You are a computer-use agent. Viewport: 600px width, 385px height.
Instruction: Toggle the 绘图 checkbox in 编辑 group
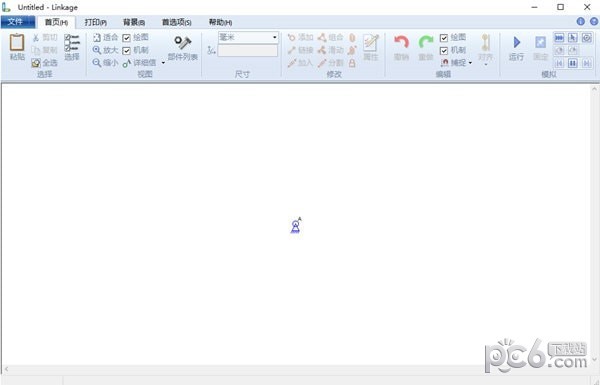444,38
